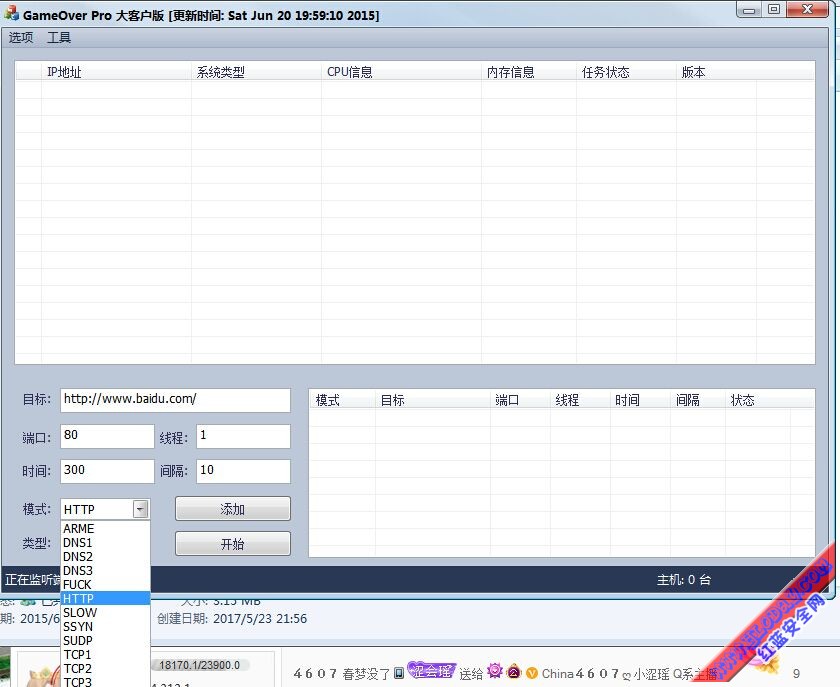
Task: Select highlighted HTTP in the mode list
Action: point(105,598)
